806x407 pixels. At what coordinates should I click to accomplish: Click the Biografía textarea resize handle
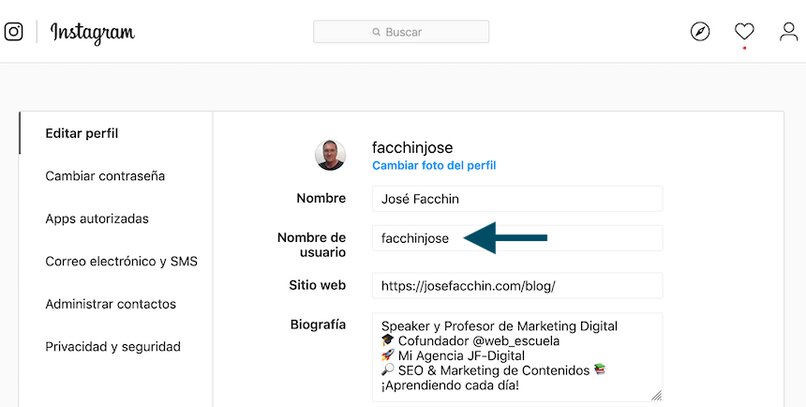coord(656,395)
